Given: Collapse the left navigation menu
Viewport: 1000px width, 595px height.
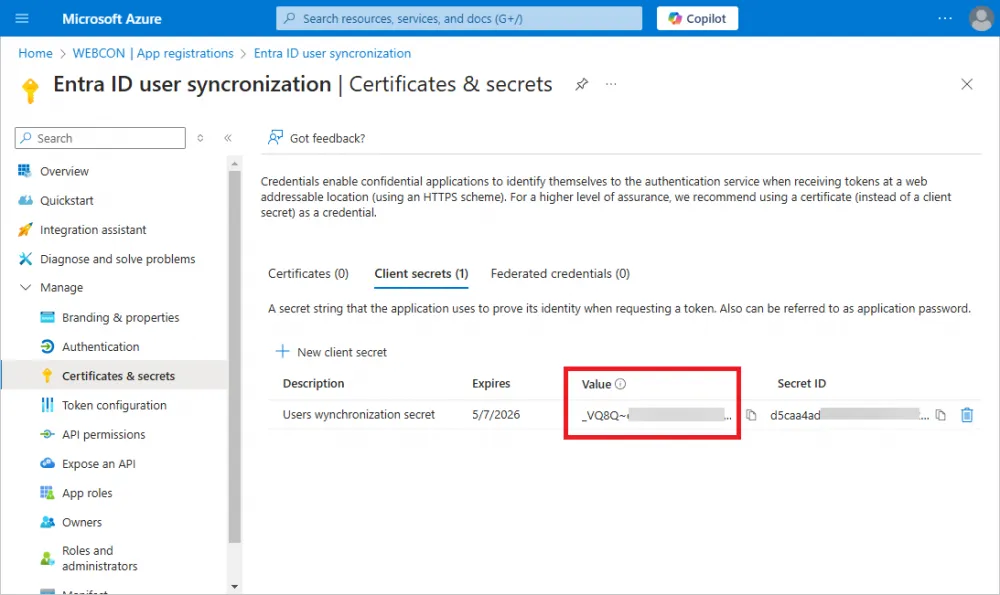Looking at the screenshot, I should tap(228, 138).
